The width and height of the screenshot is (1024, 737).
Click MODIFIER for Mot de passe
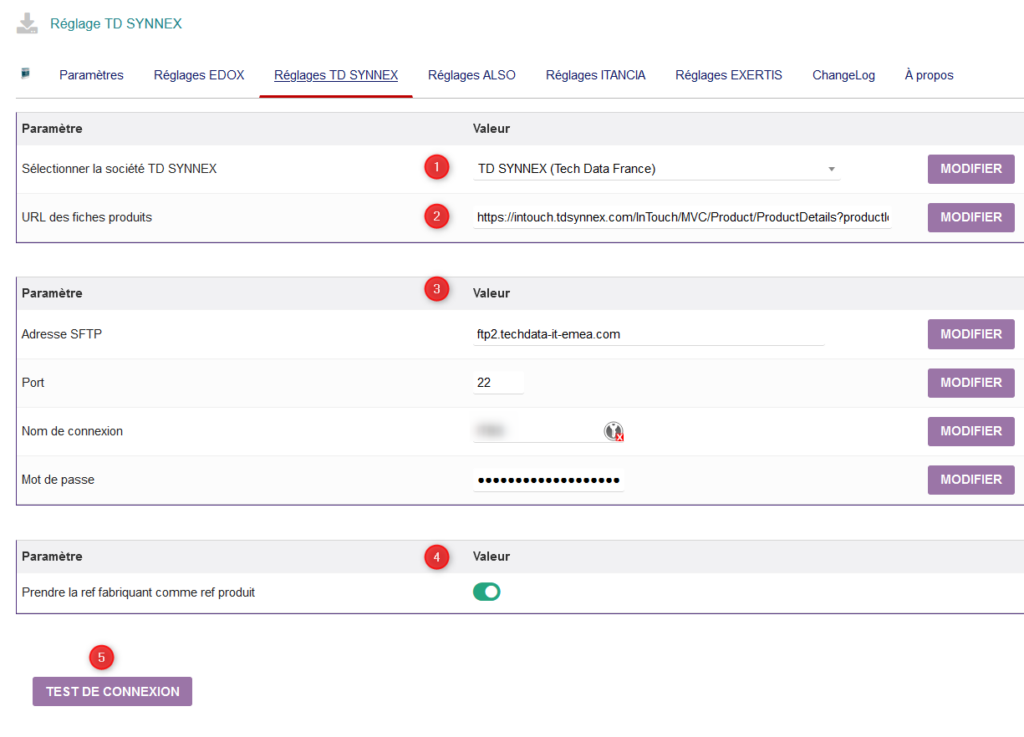[971, 479]
